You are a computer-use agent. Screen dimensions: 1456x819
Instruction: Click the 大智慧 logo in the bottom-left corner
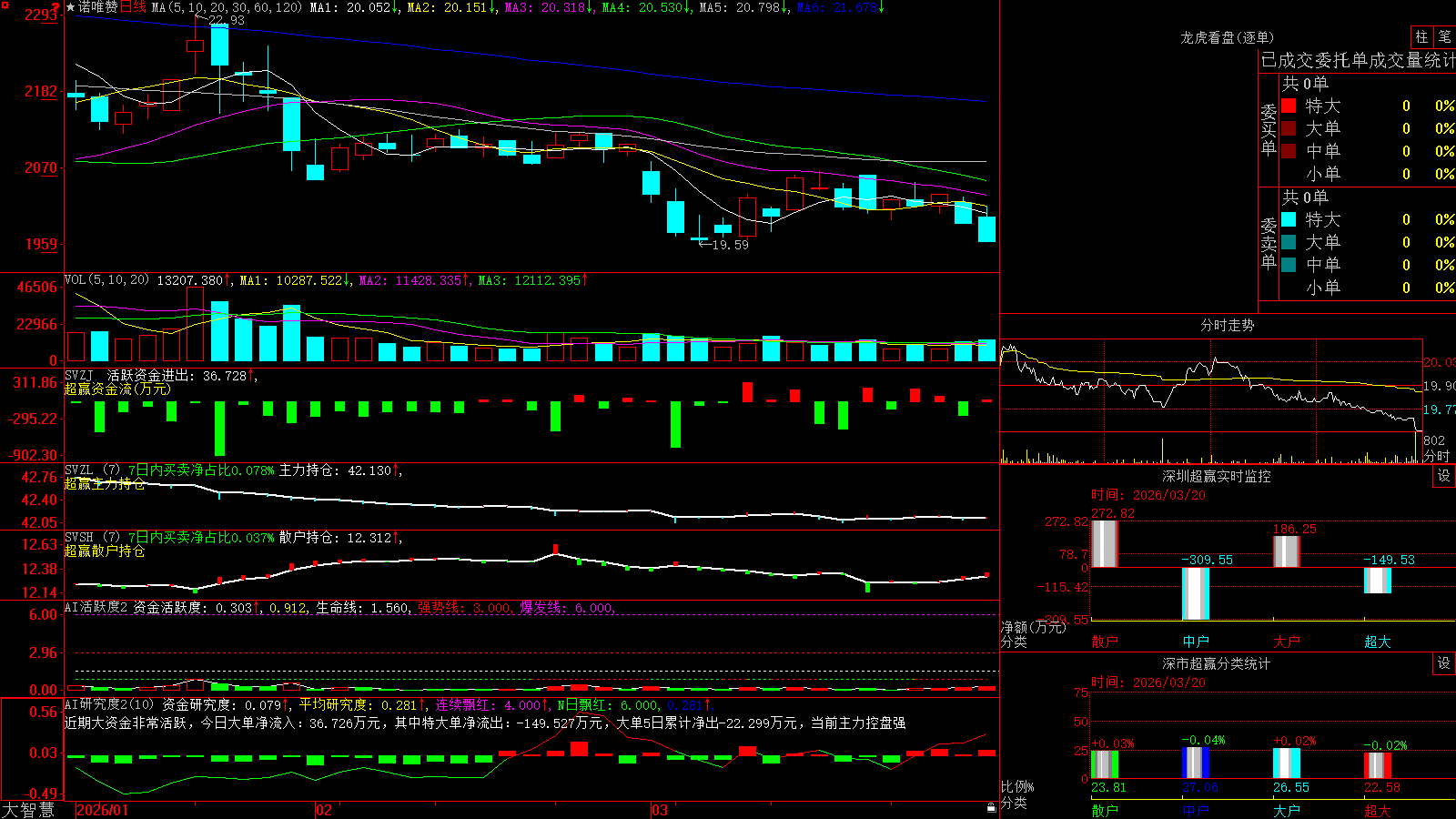point(28,810)
